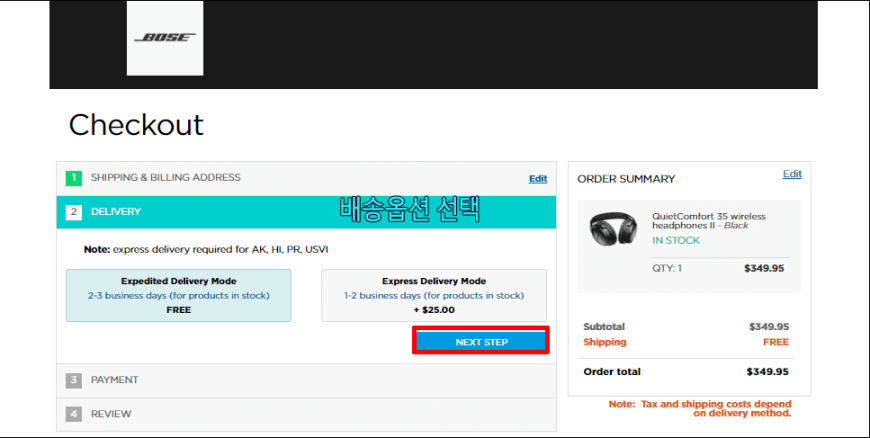The height and width of the screenshot is (438, 870).
Task: Click the step 2 Delivery number badge
Action: point(73,212)
